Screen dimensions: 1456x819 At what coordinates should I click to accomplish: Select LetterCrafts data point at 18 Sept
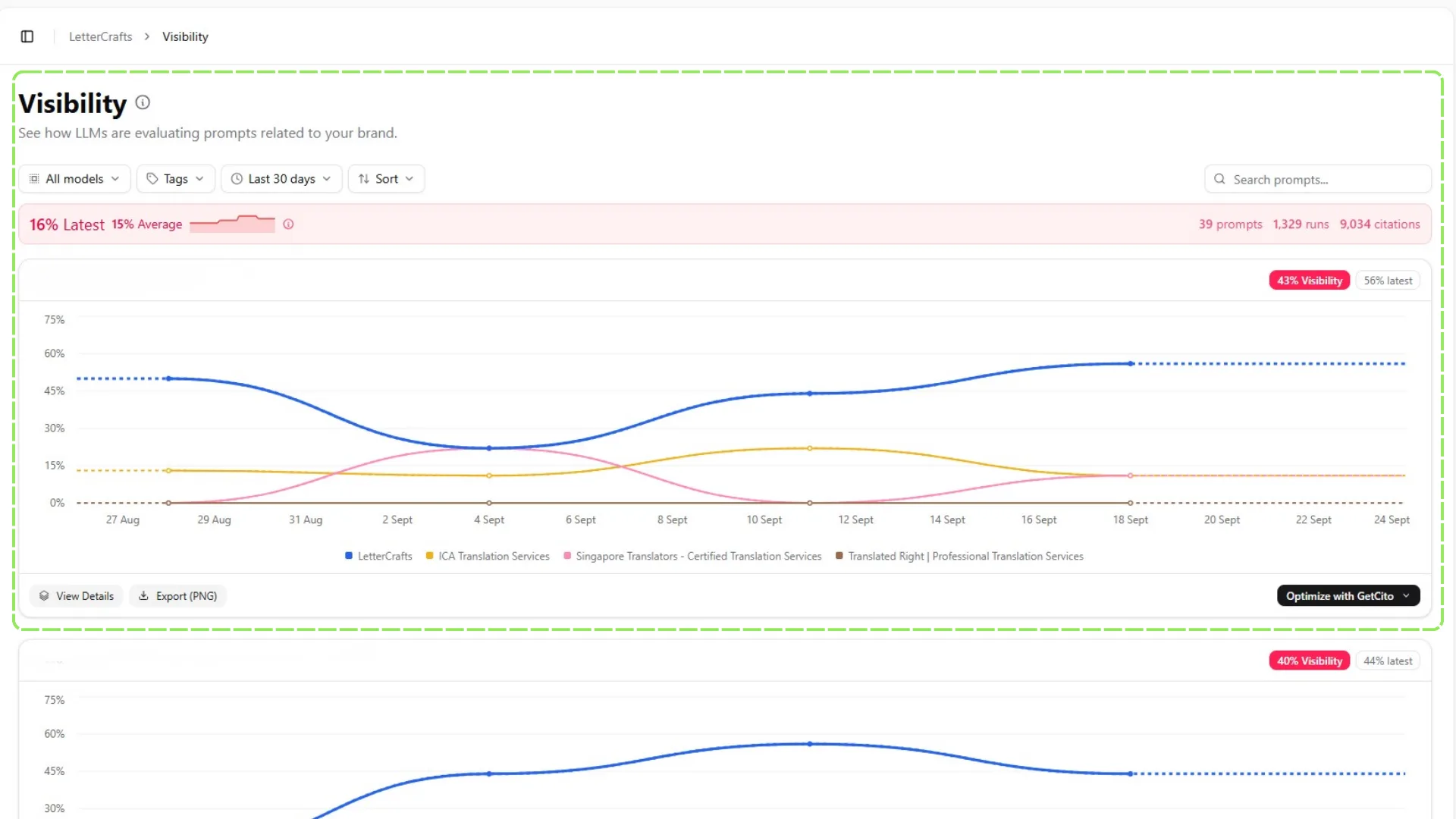(x=1131, y=364)
